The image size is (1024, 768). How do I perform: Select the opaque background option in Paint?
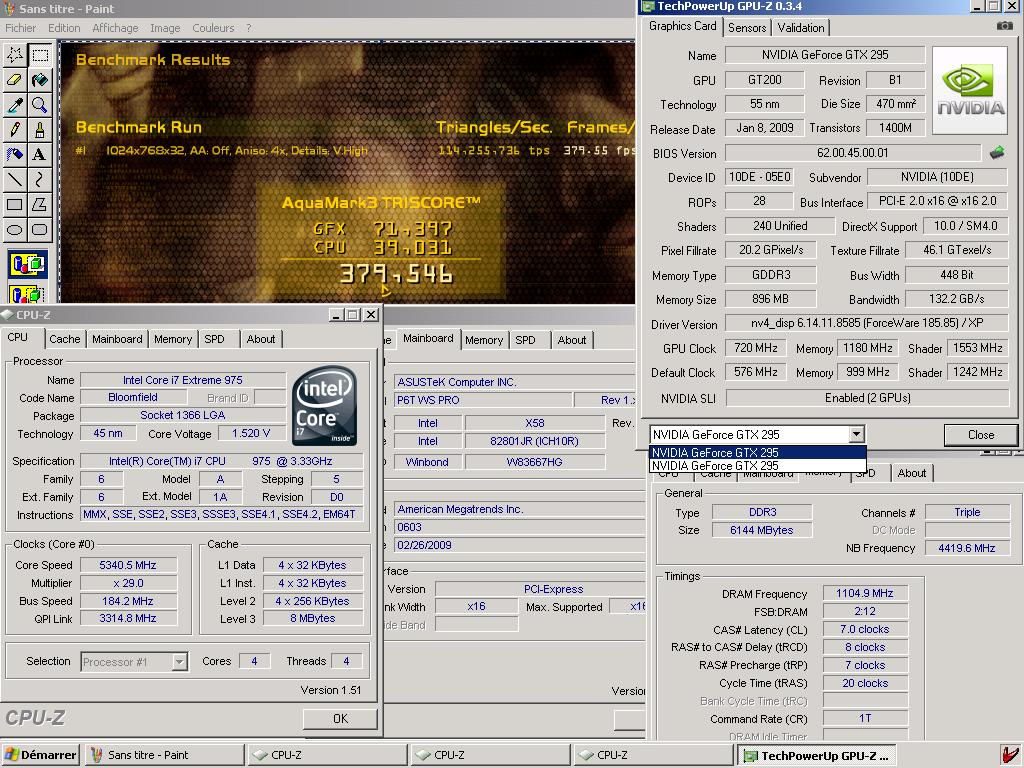tap(27, 264)
